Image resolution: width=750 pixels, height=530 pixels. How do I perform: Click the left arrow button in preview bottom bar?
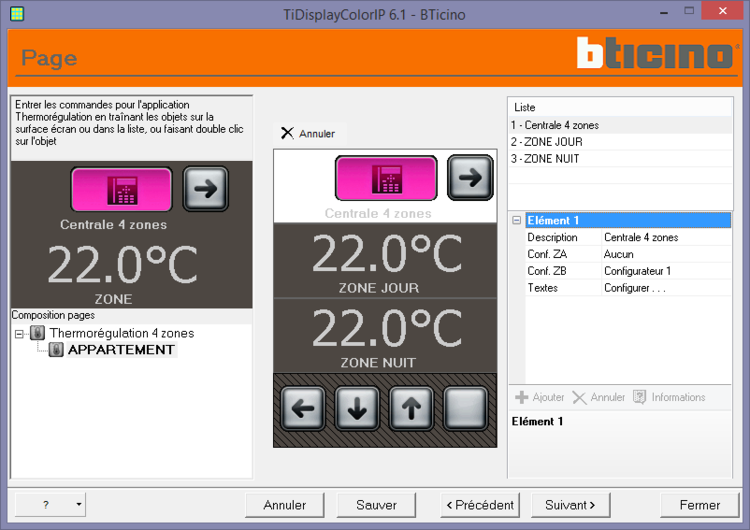(303, 409)
